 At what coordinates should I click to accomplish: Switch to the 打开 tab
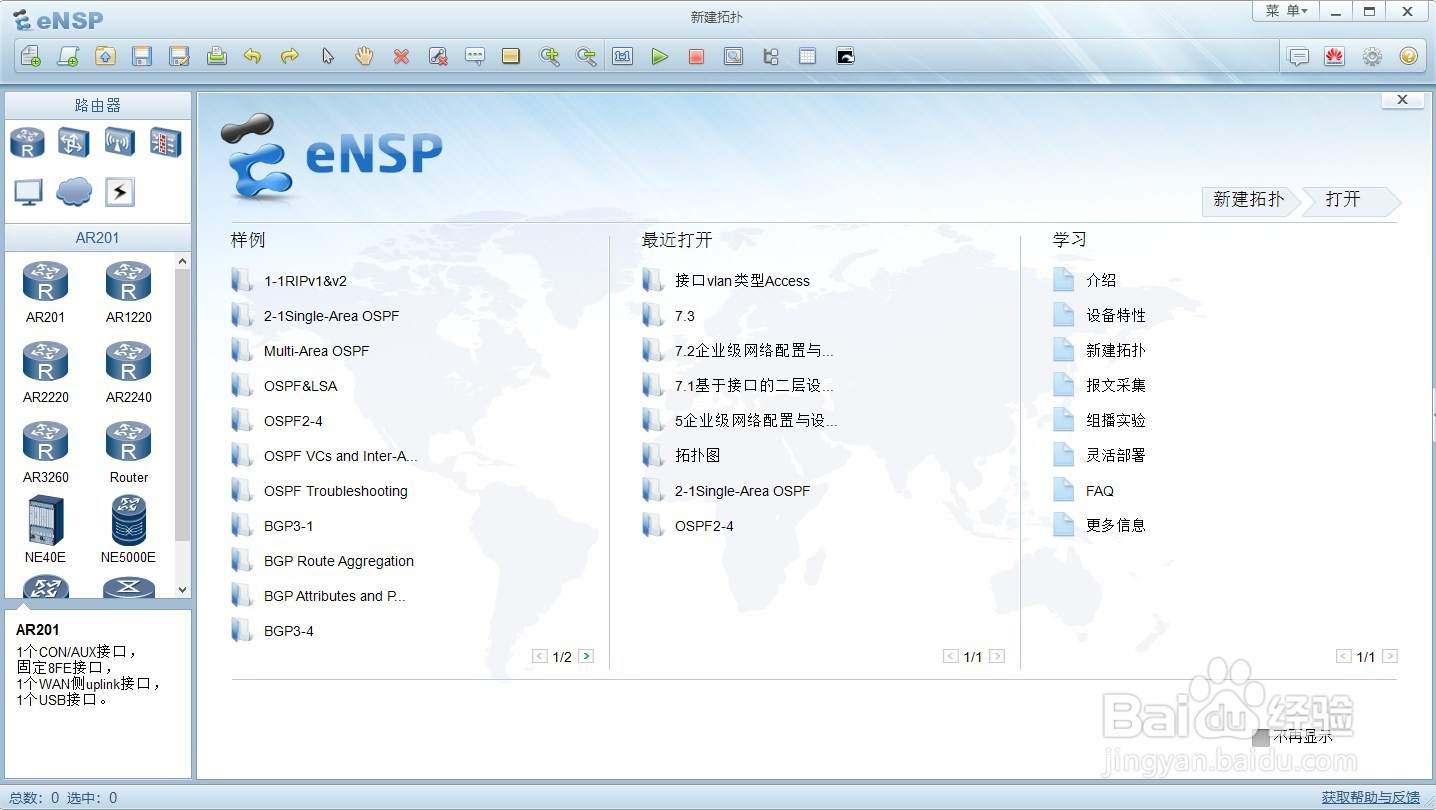(x=1345, y=201)
